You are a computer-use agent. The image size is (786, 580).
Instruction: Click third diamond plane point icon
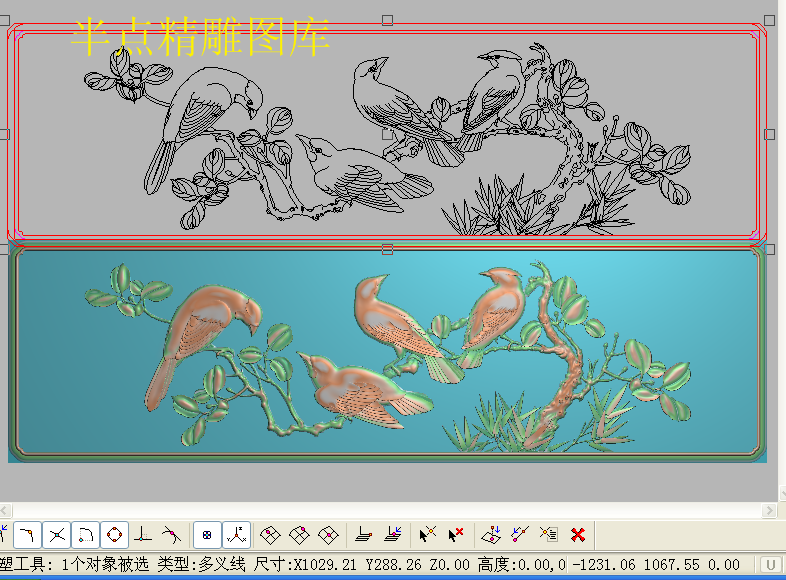point(328,535)
